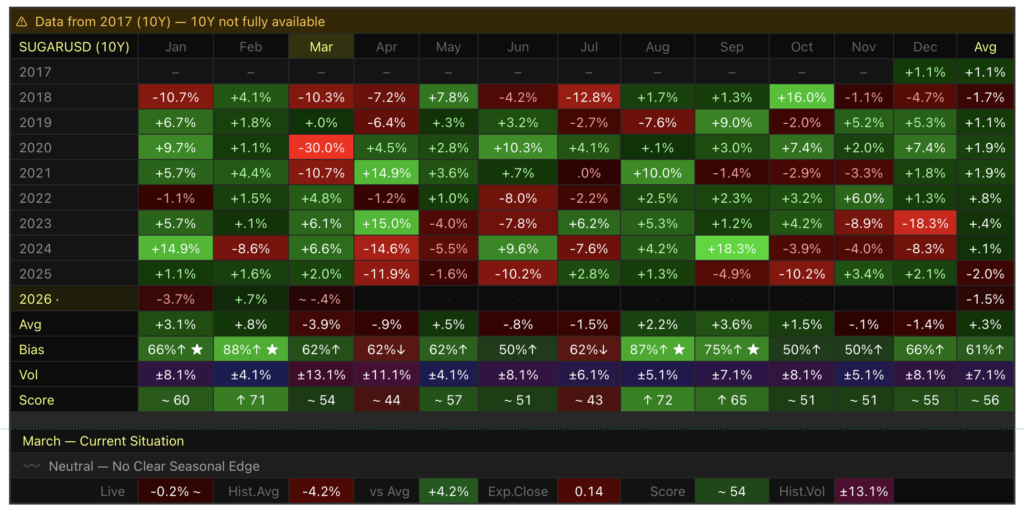Click the Exp.Close 0.14 value
Viewport: 1024px width, 516px height.
588,491
